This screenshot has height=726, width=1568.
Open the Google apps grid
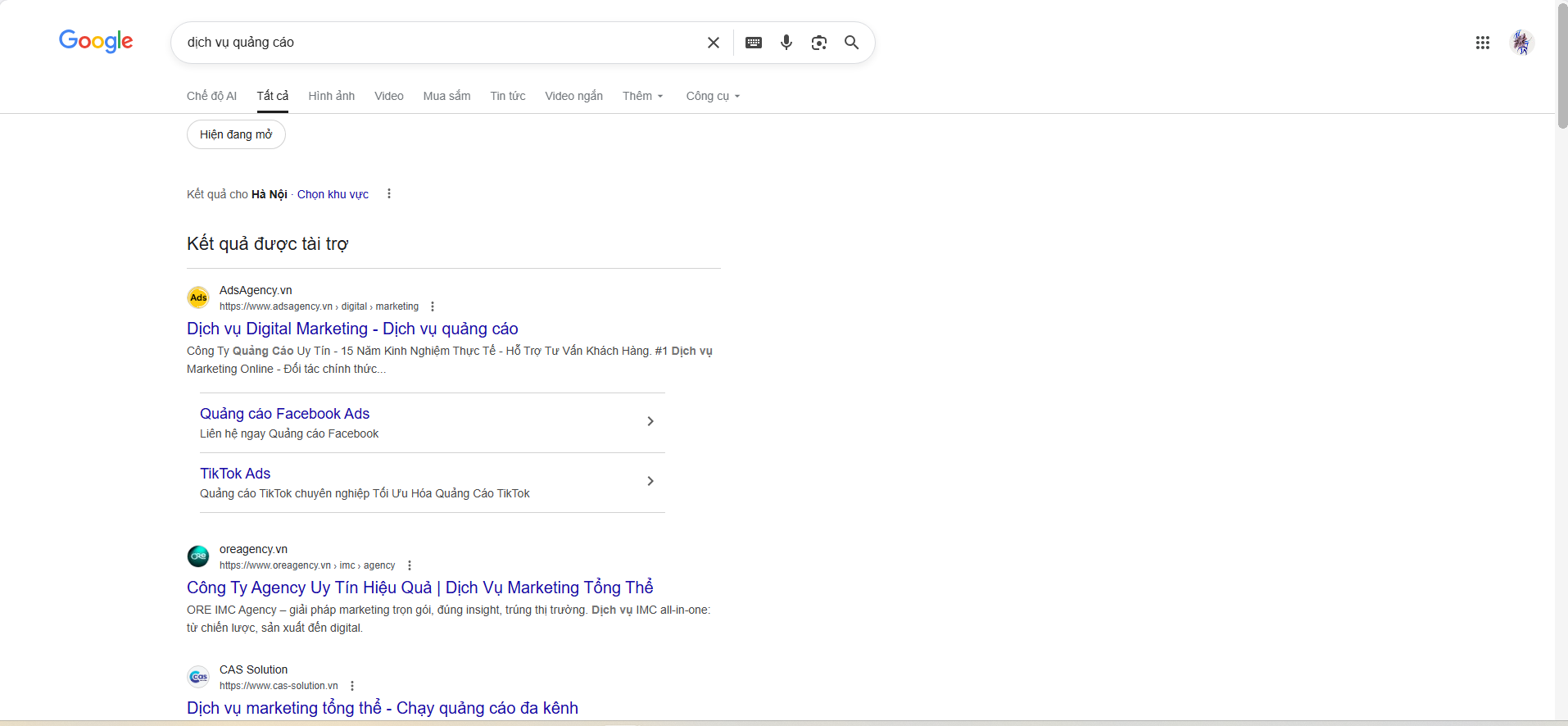(1483, 43)
